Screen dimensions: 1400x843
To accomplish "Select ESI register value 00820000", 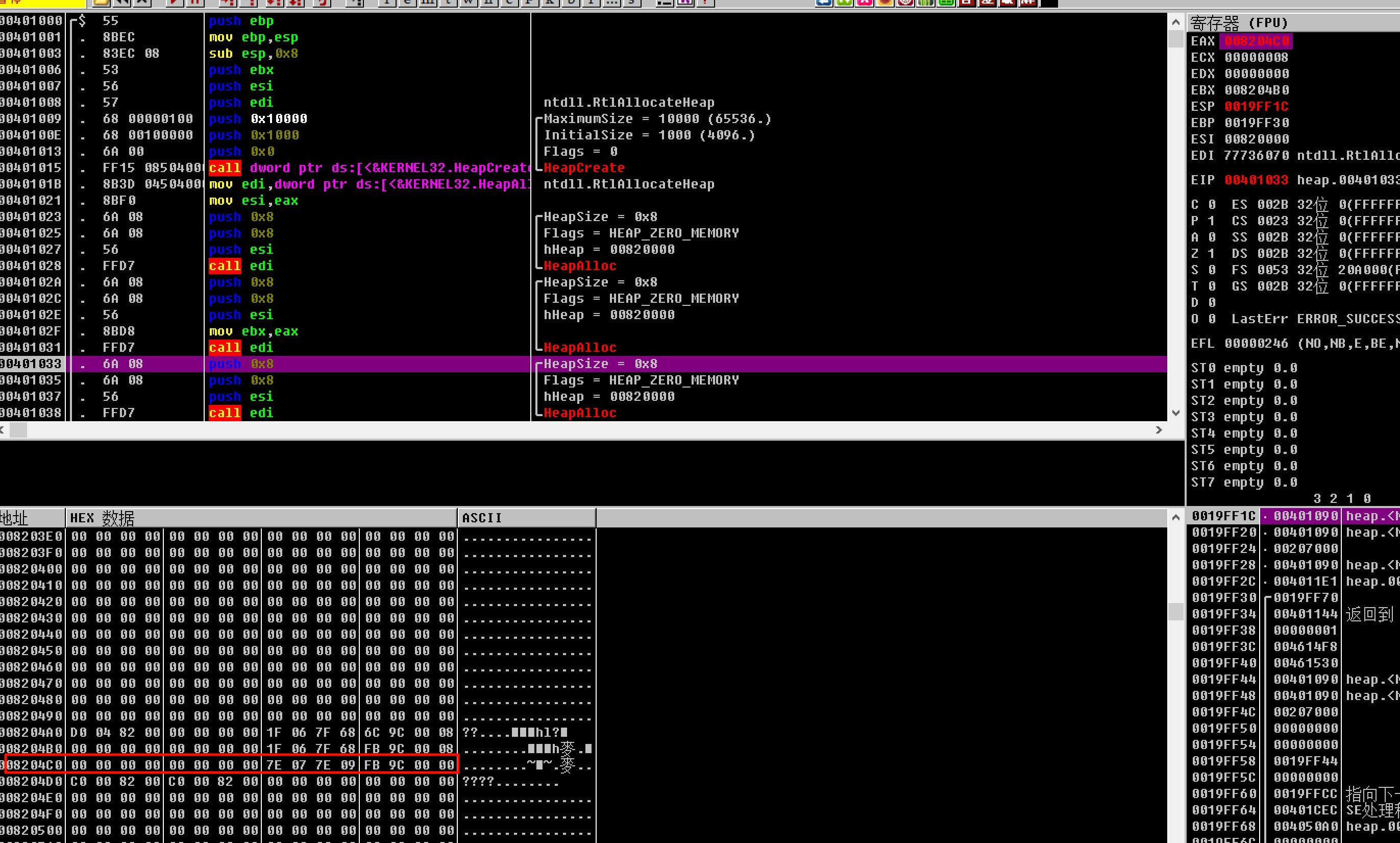I will pyautogui.click(x=1257, y=139).
